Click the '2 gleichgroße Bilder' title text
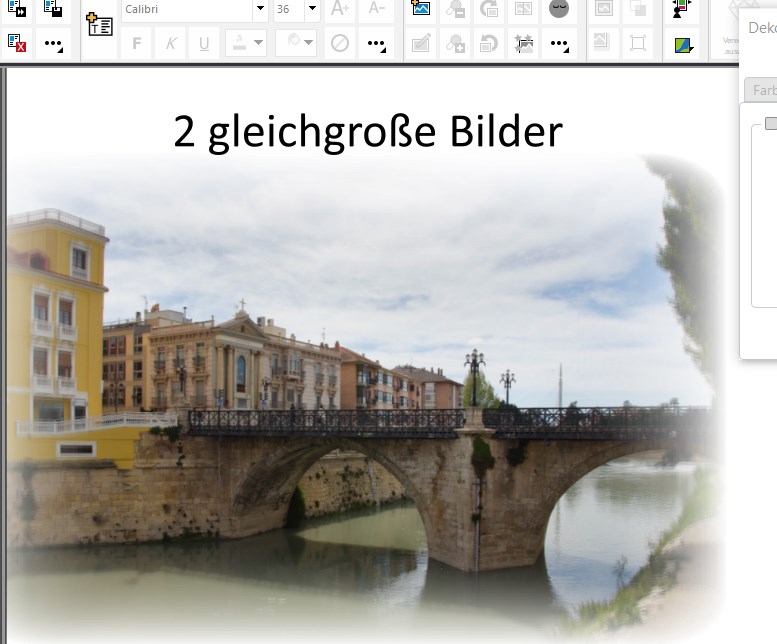 [368, 132]
